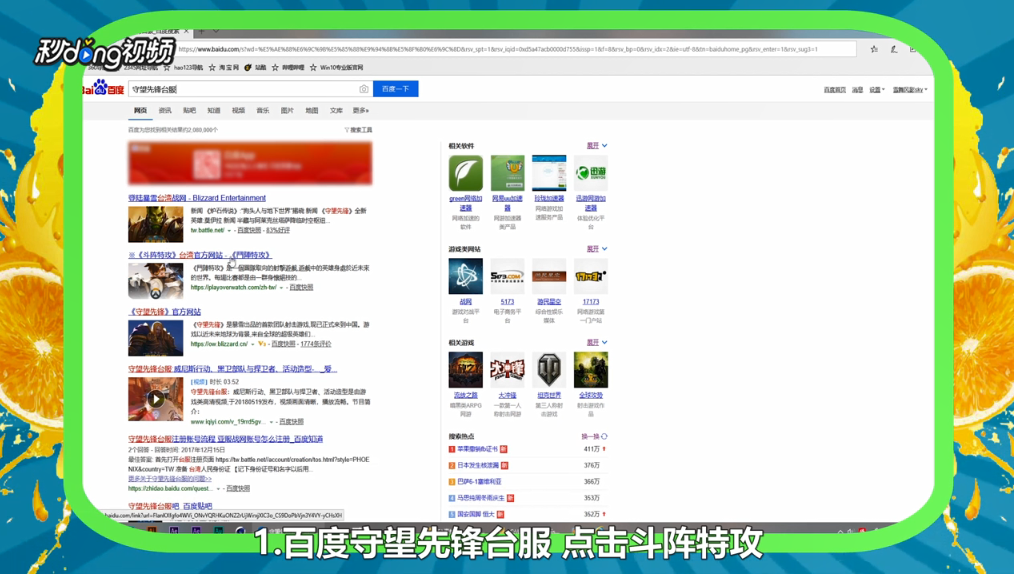Open 《斗阵特攻》台湾官方网站 result link
The width and height of the screenshot is (1014, 574).
click(199, 255)
